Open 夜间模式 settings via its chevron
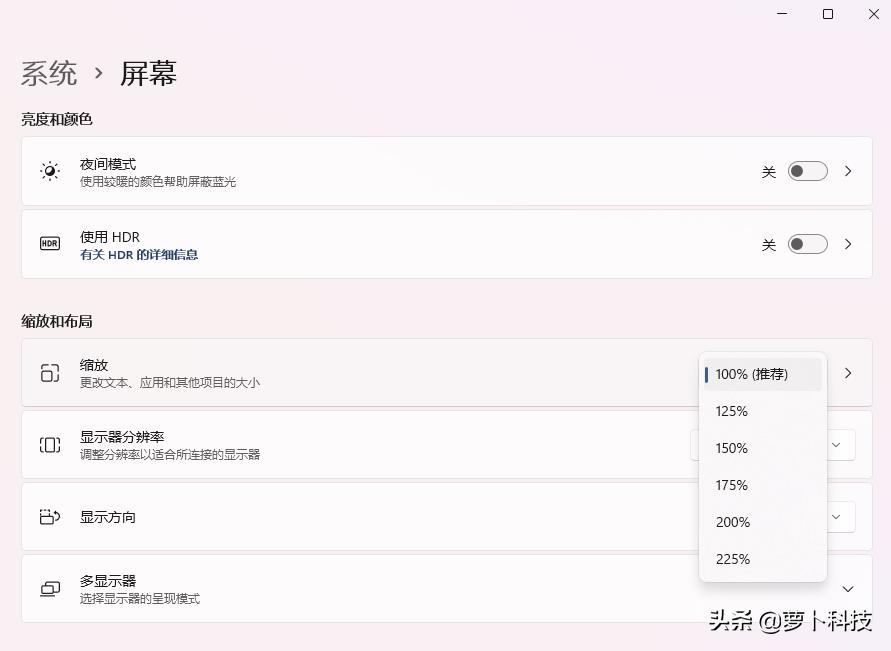Viewport: 891px width, 651px height. pos(848,170)
